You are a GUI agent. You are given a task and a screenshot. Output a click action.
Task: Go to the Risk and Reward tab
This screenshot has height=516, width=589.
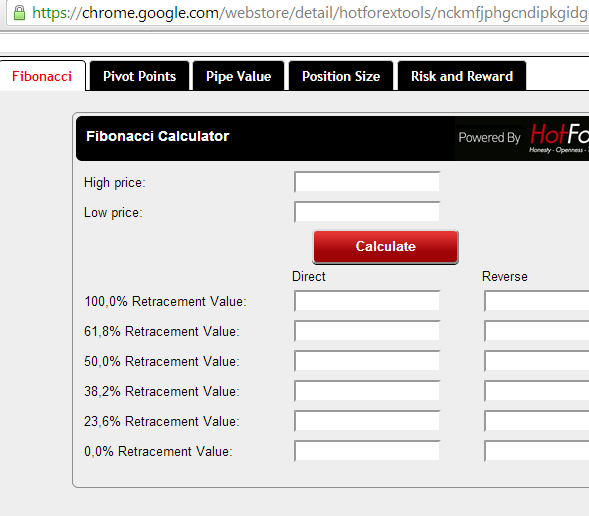[462, 76]
